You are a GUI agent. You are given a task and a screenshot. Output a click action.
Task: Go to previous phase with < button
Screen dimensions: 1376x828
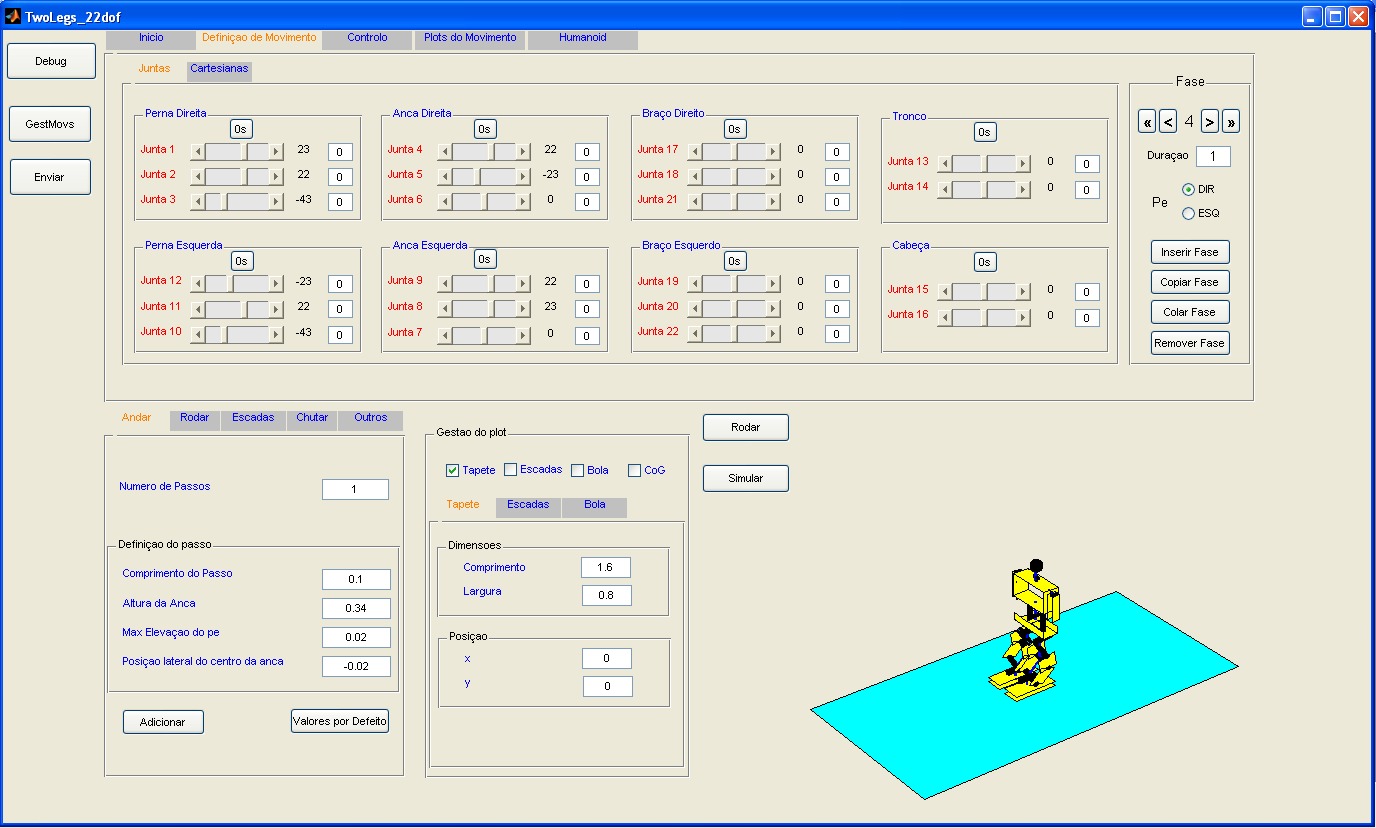[x=1167, y=122]
